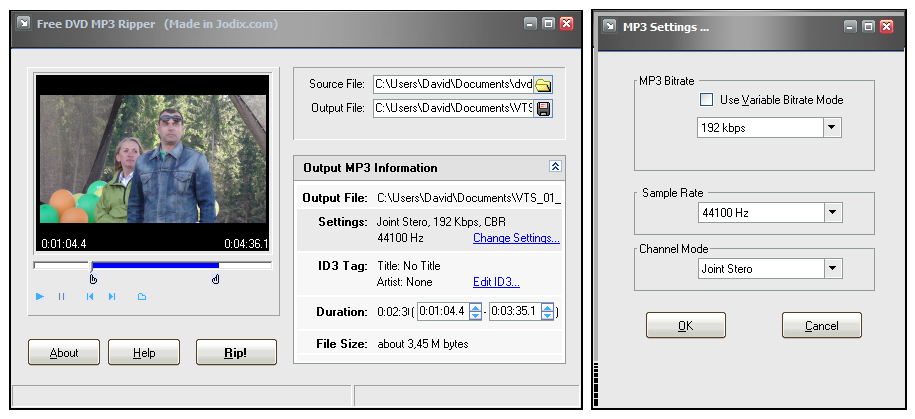915x419 pixels.
Task: Open the Change Settings link
Action: click(x=516, y=238)
